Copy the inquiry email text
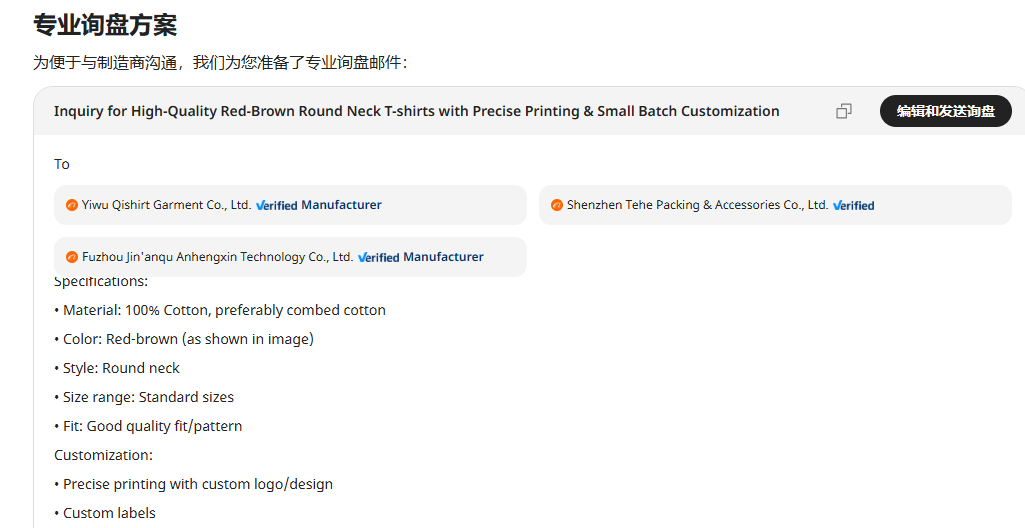The height and width of the screenshot is (528, 1025). 844,111
